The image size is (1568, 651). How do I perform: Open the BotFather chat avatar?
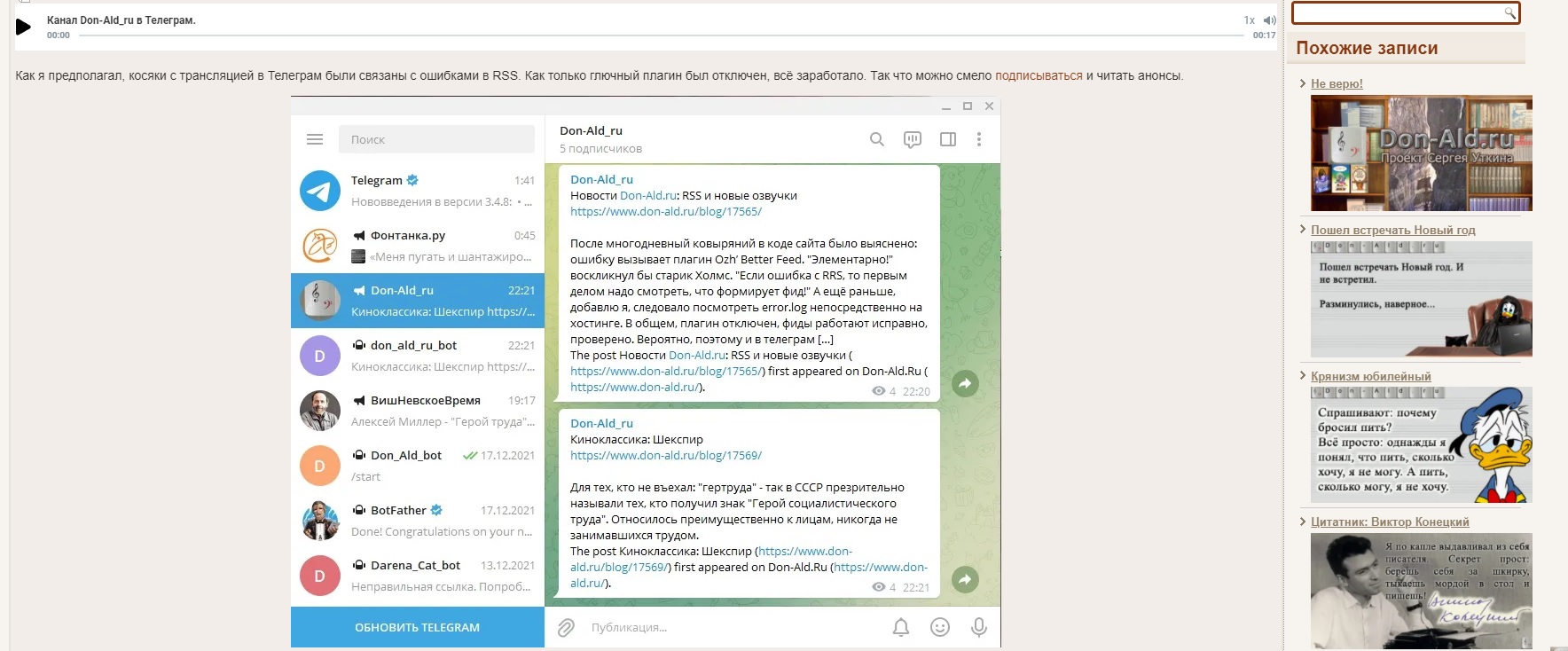pyautogui.click(x=320, y=521)
